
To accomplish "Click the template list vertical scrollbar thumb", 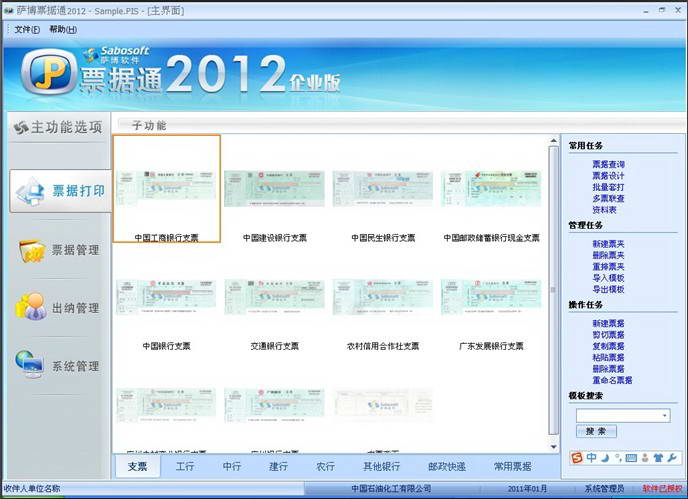I will click(x=554, y=290).
